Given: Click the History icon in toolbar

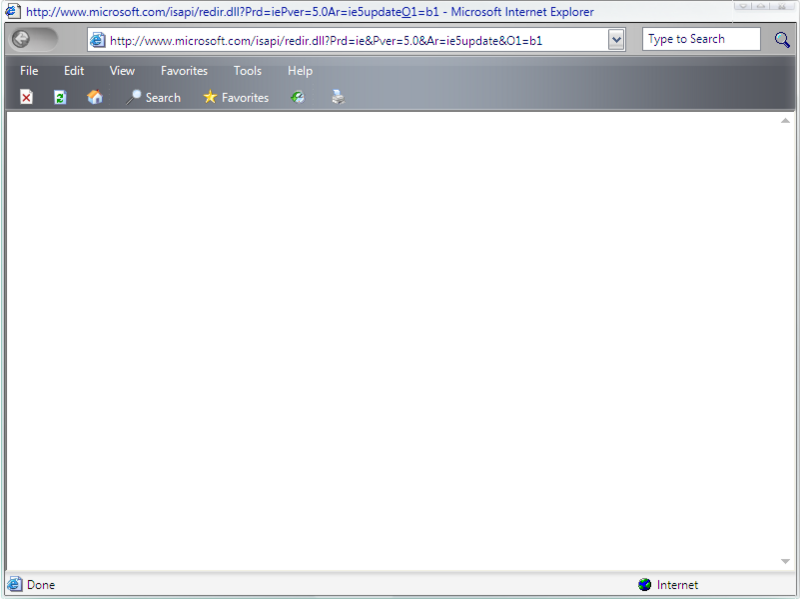Looking at the screenshot, I should (298, 97).
